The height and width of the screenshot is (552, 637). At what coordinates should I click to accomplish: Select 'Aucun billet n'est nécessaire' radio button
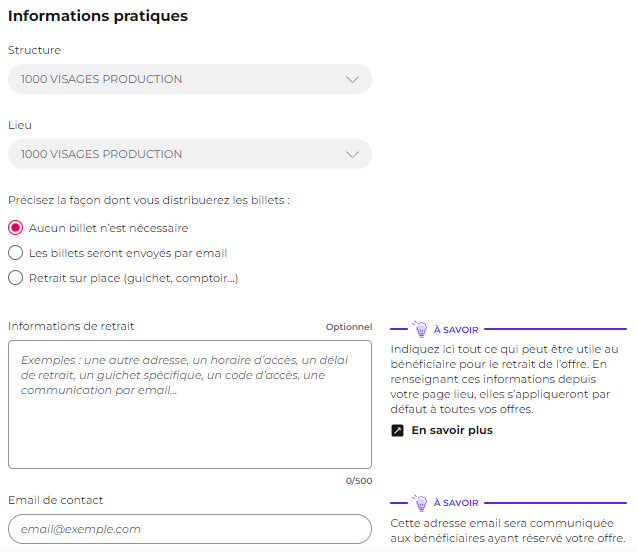tap(15, 228)
